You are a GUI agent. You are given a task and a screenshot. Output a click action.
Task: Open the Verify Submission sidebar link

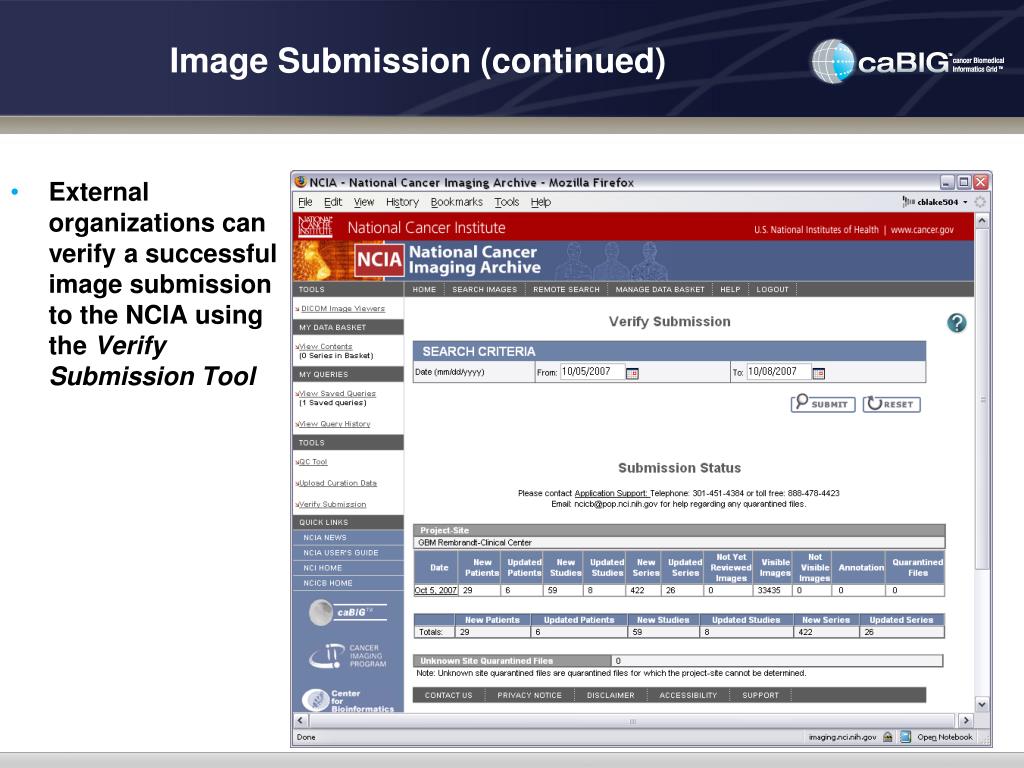pyautogui.click(x=332, y=504)
